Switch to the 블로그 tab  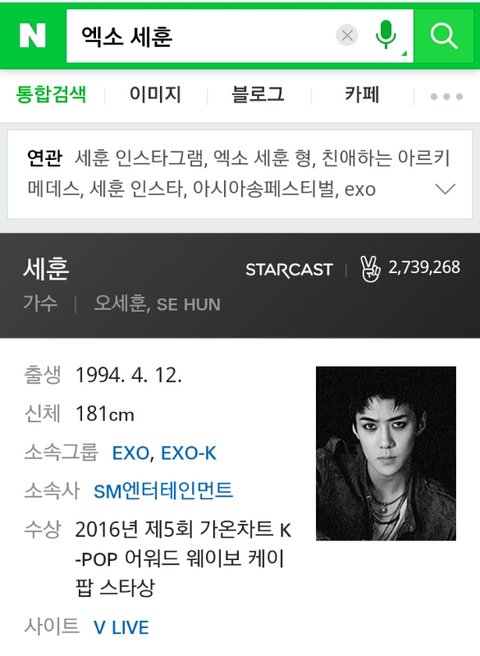258,95
